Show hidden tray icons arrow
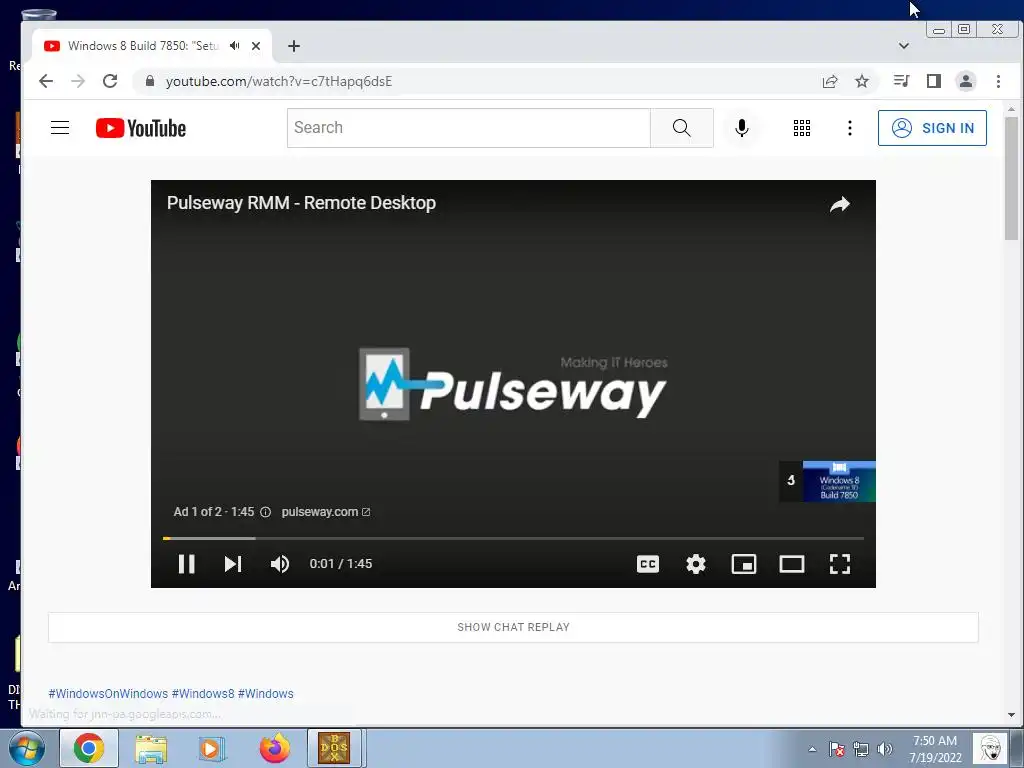Viewport: 1024px width, 768px height. tap(812, 749)
